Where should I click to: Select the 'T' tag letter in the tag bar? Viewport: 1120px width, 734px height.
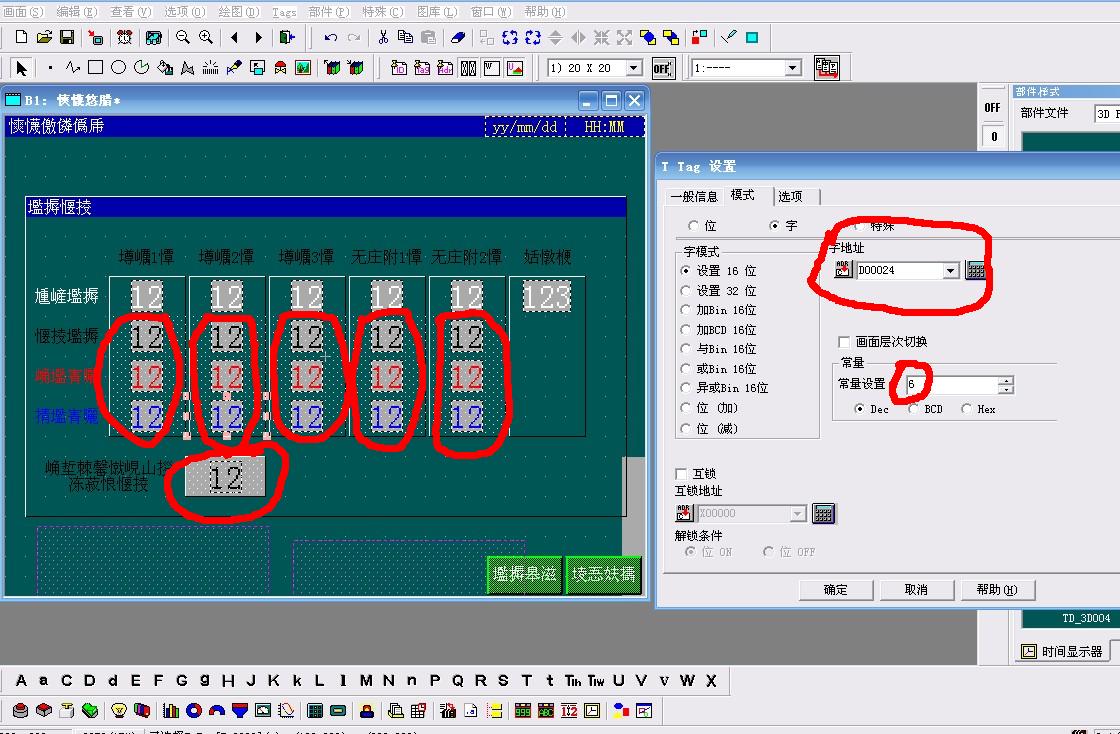coord(526,681)
